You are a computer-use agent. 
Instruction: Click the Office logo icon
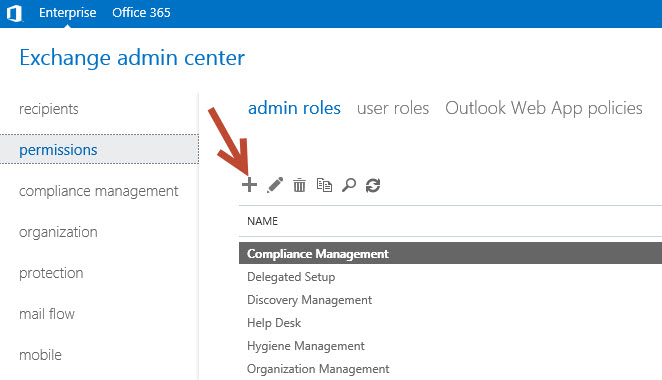coord(14,13)
